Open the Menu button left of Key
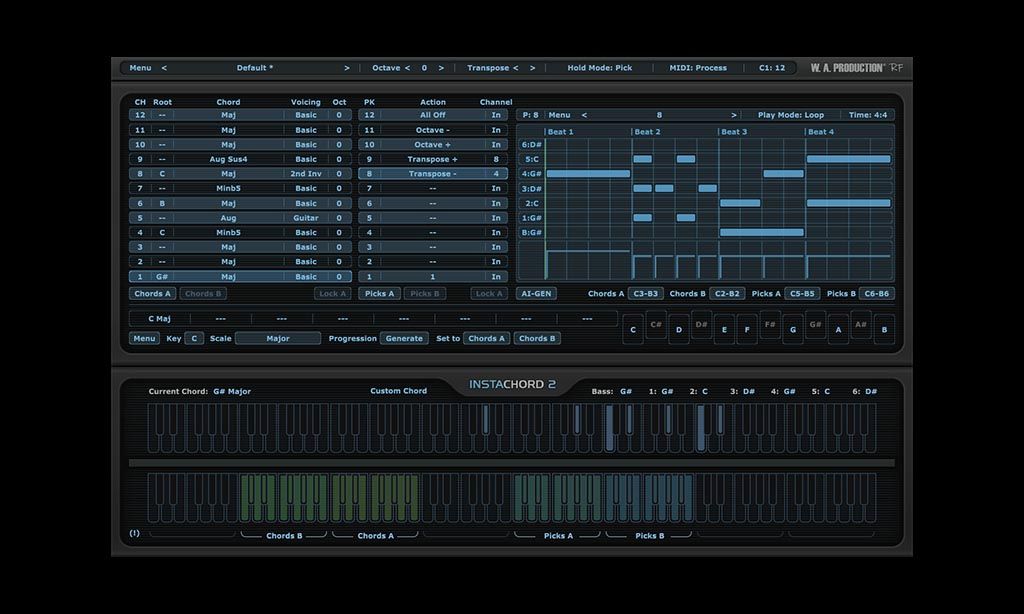Screen dimensions: 1024x614 point(144,338)
